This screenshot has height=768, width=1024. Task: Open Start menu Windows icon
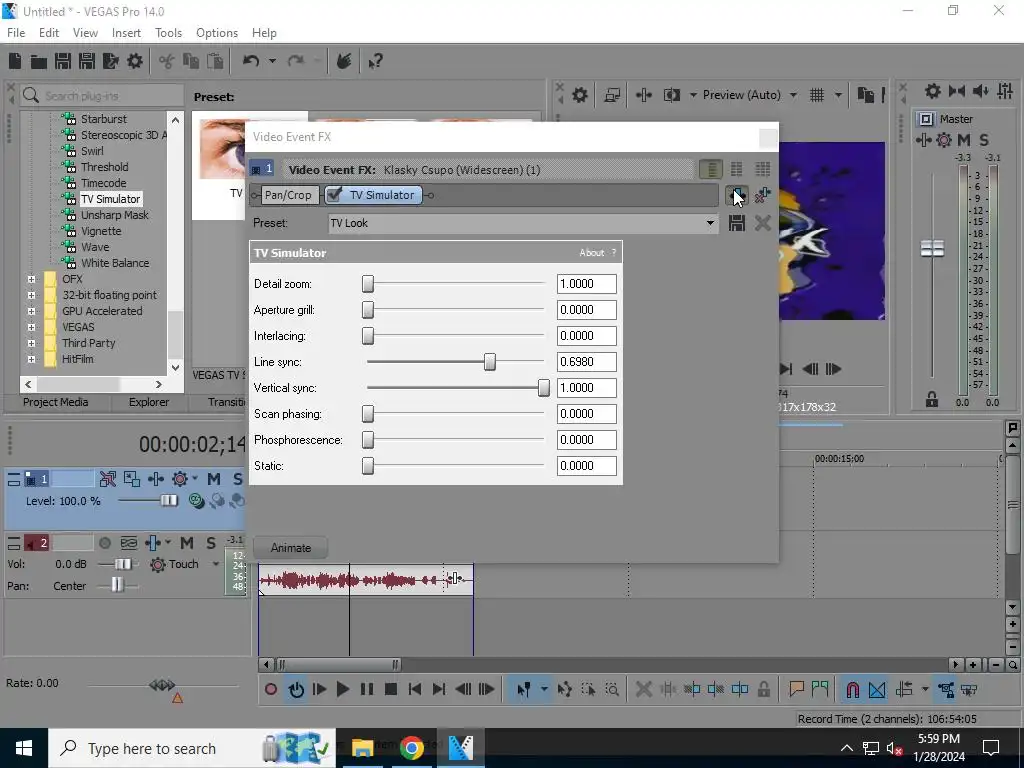click(24, 748)
